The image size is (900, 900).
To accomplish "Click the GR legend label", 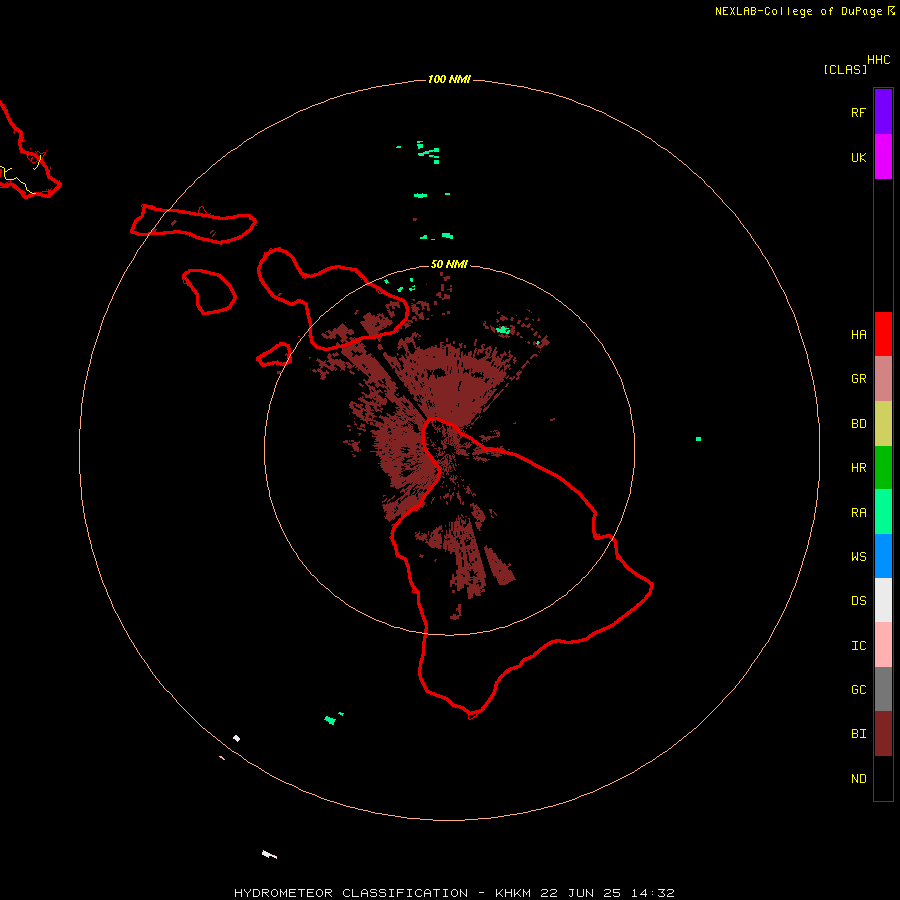I will [x=858, y=379].
